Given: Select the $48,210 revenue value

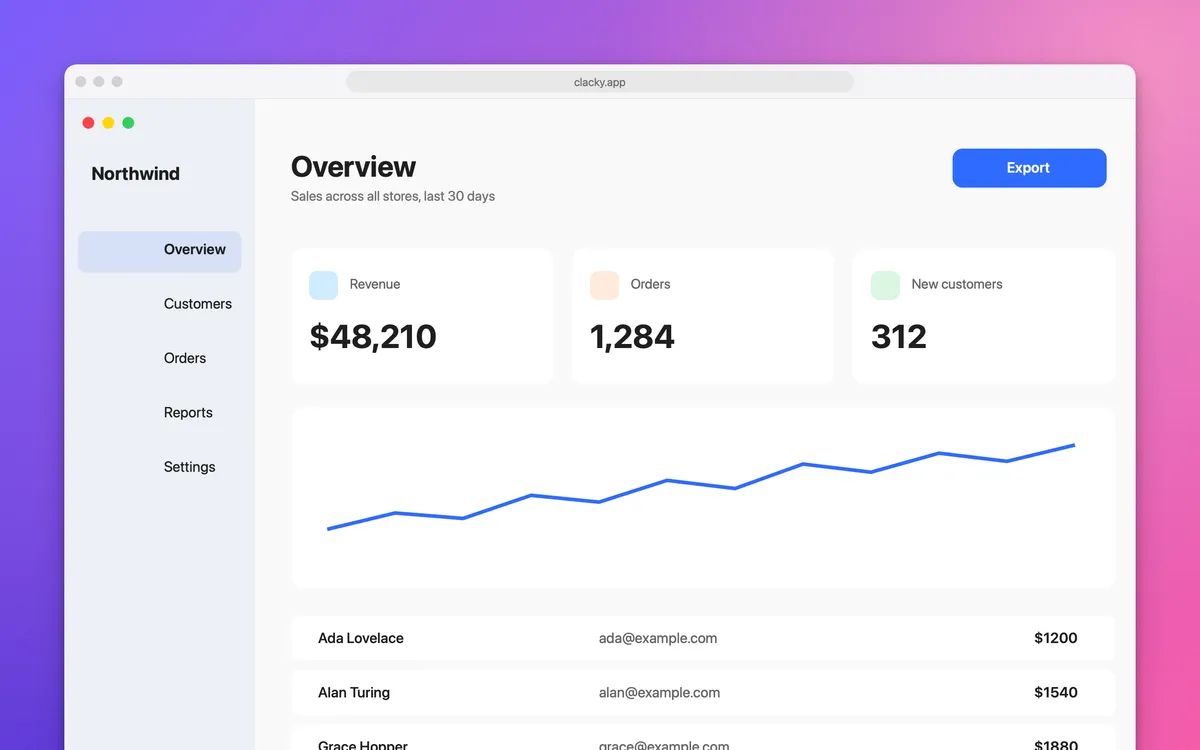Looking at the screenshot, I should [373, 336].
